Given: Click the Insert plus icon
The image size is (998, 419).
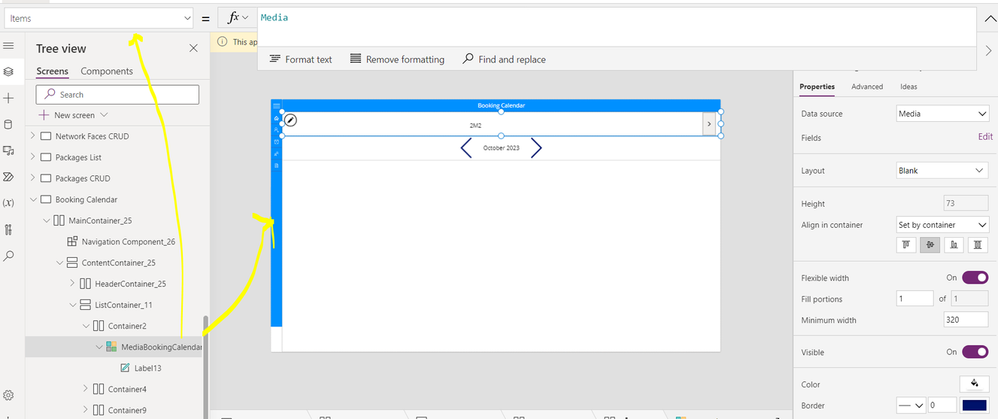Looking at the screenshot, I should tap(8, 98).
